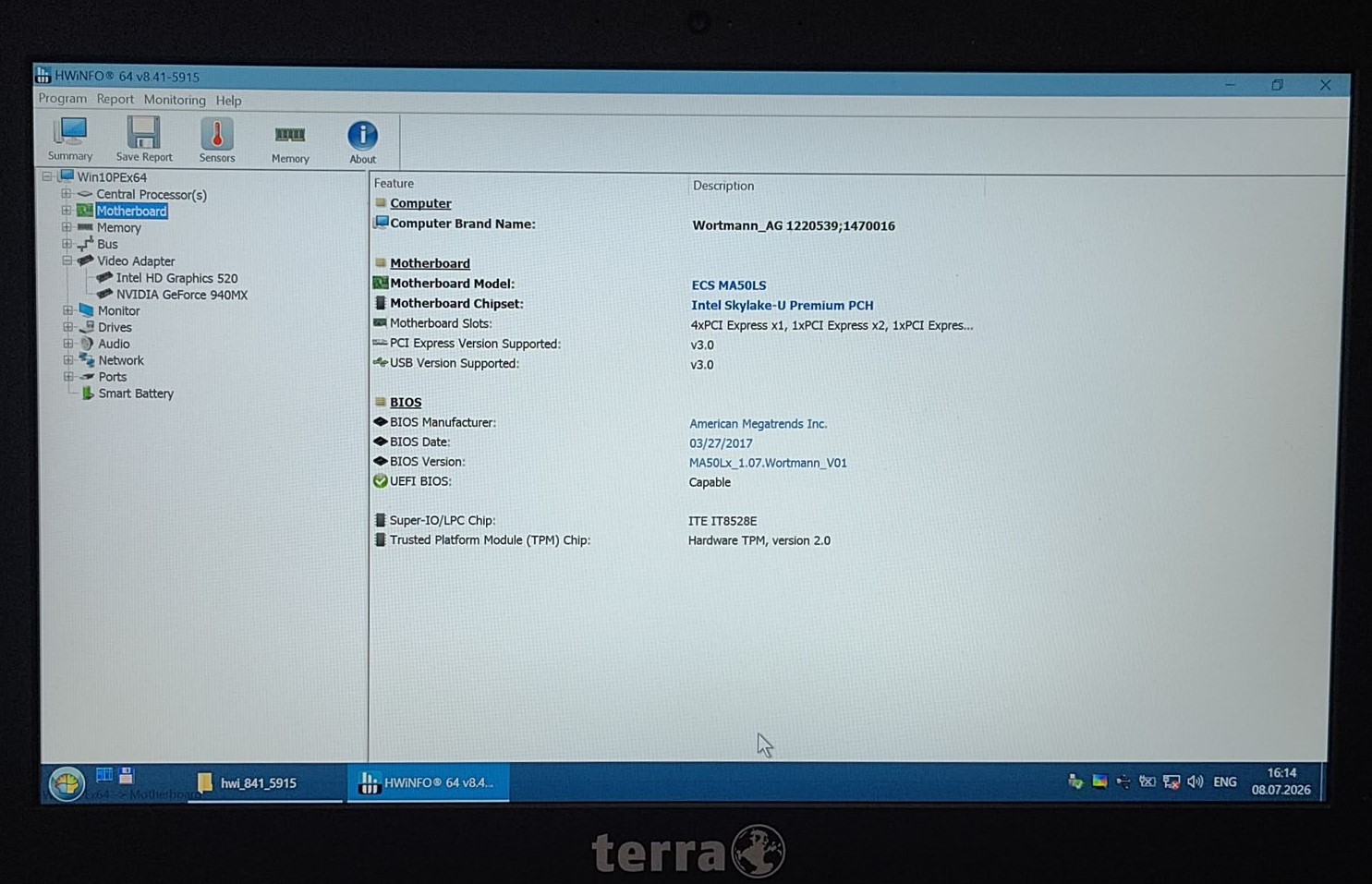This screenshot has width=1372, height=884.
Task: Click the BIOS section heading
Action: (406, 403)
